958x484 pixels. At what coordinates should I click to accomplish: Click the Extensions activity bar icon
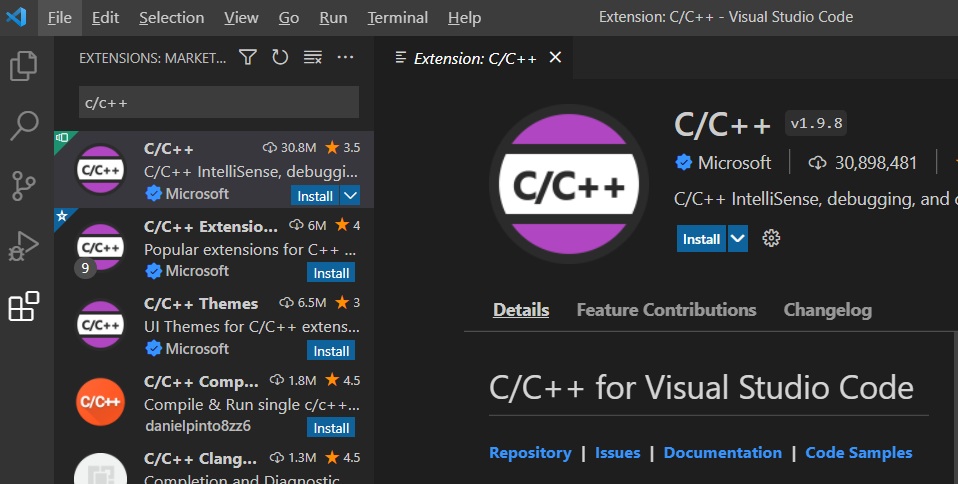(24, 307)
